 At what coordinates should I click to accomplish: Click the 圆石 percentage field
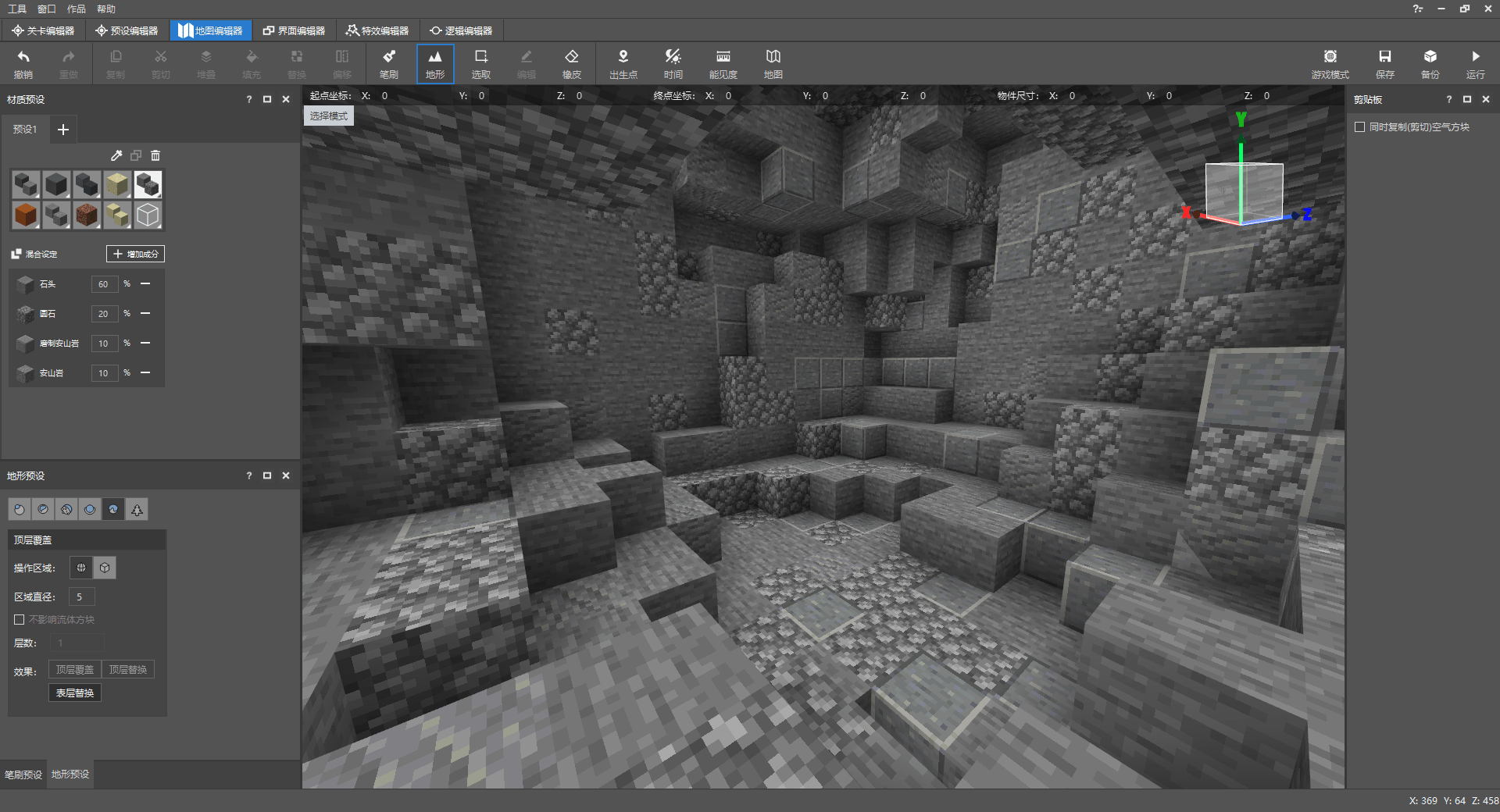coord(105,314)
